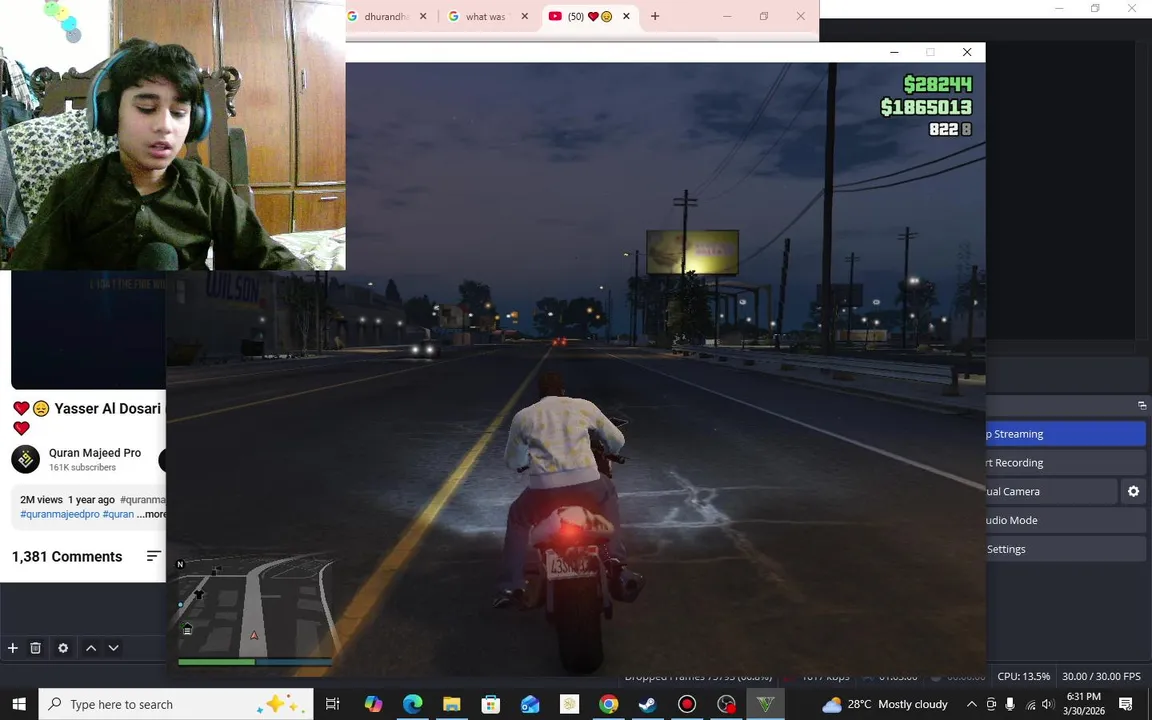The height and width of the screenshot is (720, 1152).
Task: Switch to the 'what was' Google tab
Action: (x=488, y=16)
